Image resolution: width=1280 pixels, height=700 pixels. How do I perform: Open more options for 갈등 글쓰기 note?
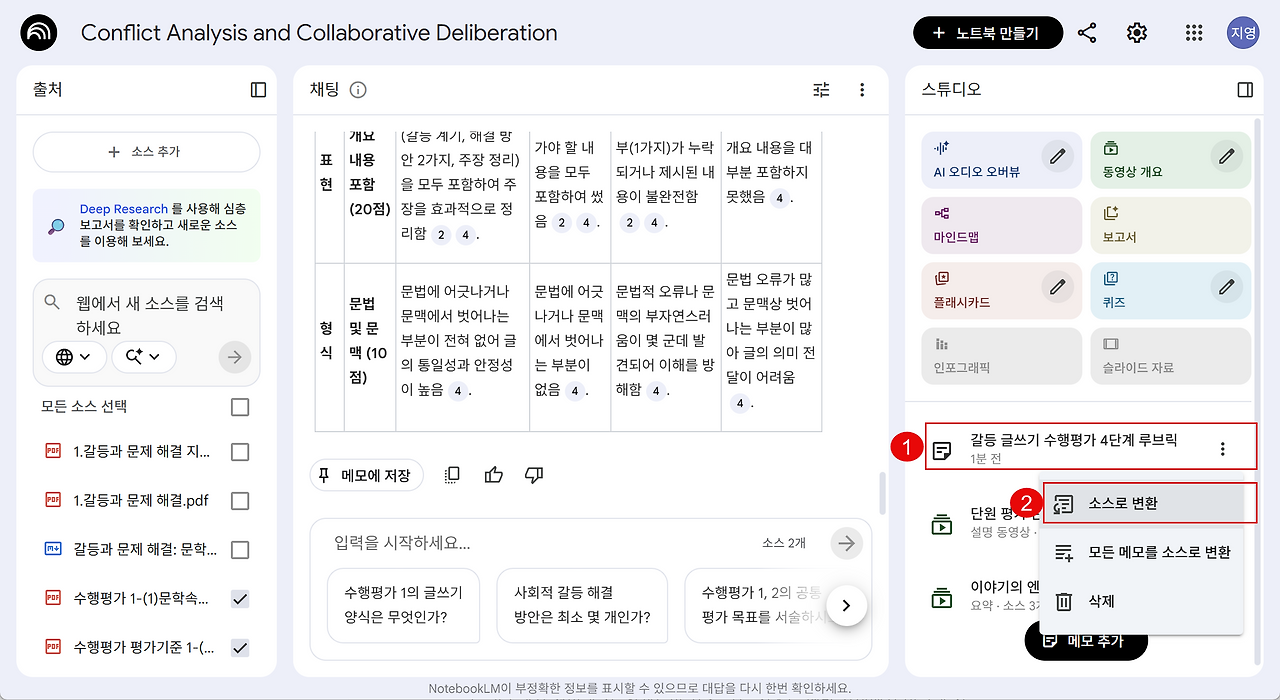[1222, 449]
